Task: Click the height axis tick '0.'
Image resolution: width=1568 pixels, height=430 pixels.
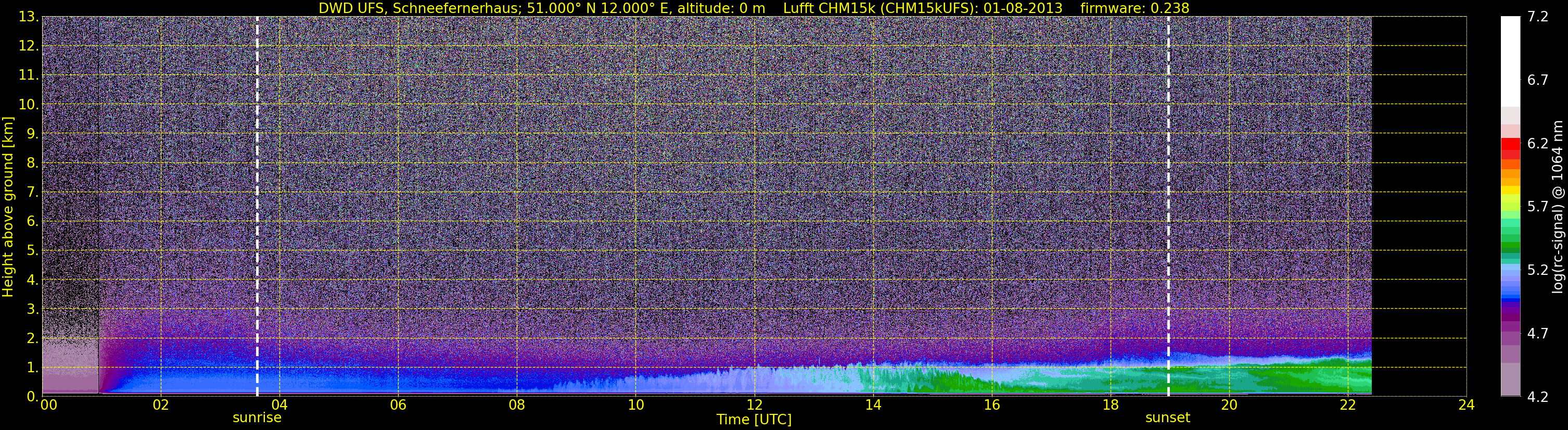Action: (32, 396)
